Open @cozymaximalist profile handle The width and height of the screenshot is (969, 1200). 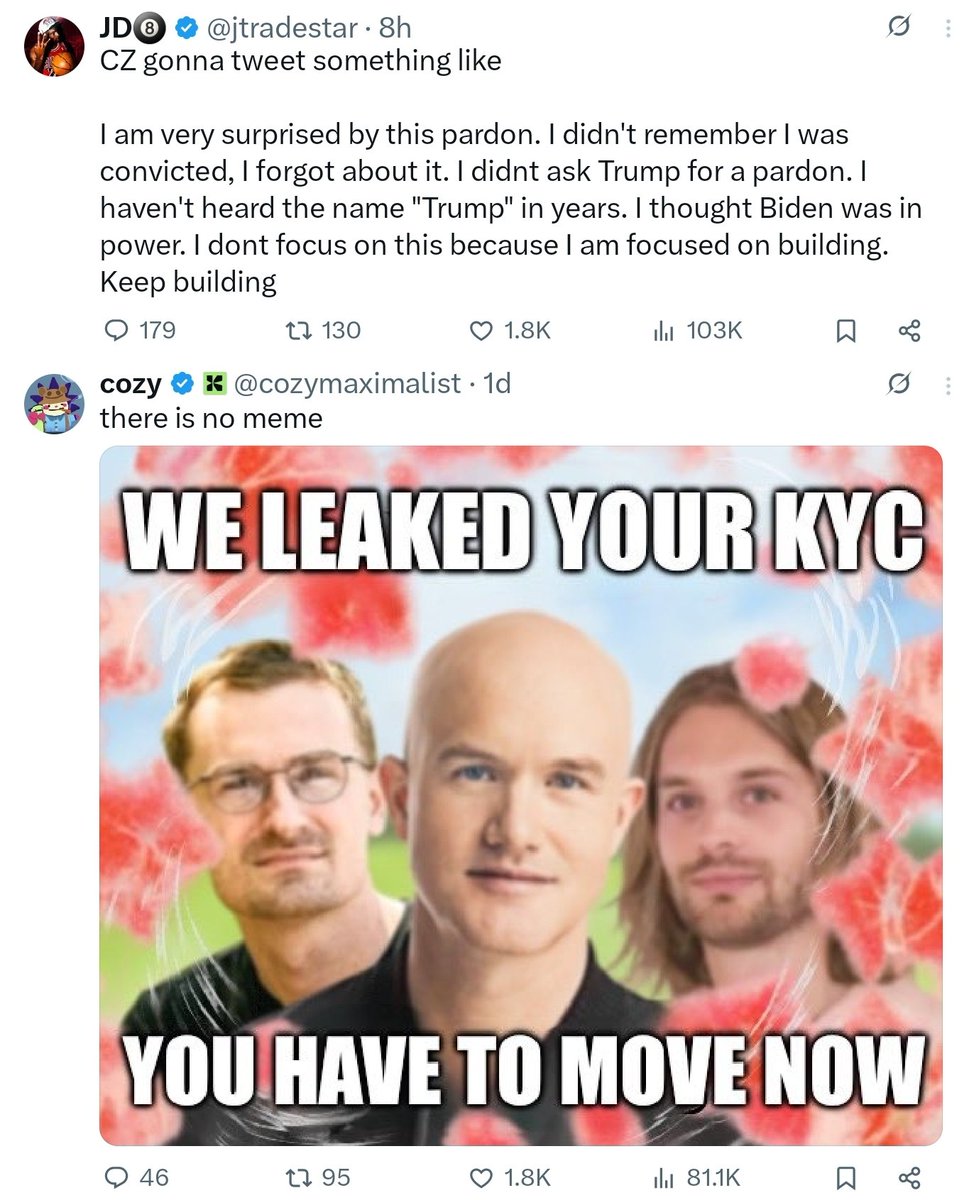pyautogui.click(x=347, y=383)
